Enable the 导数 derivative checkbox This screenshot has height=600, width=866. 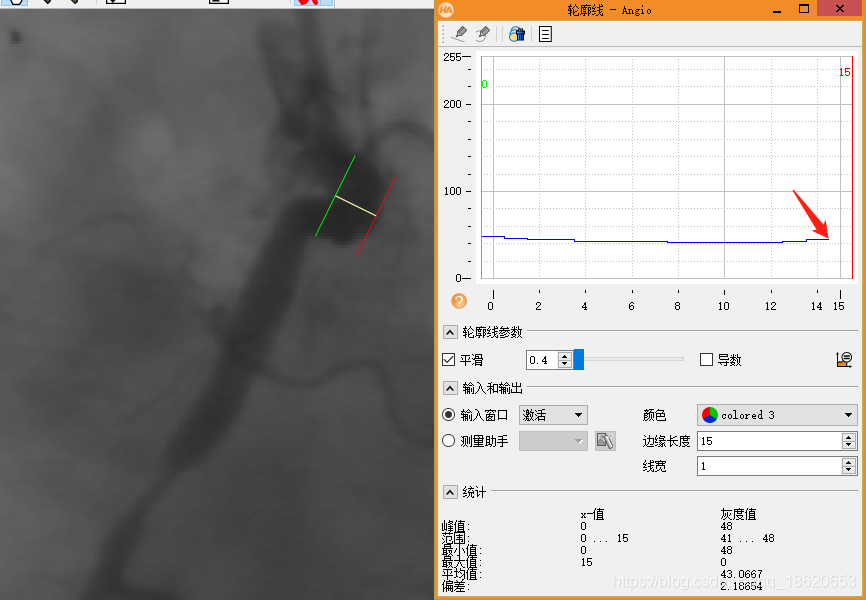[x=706, y=360]
